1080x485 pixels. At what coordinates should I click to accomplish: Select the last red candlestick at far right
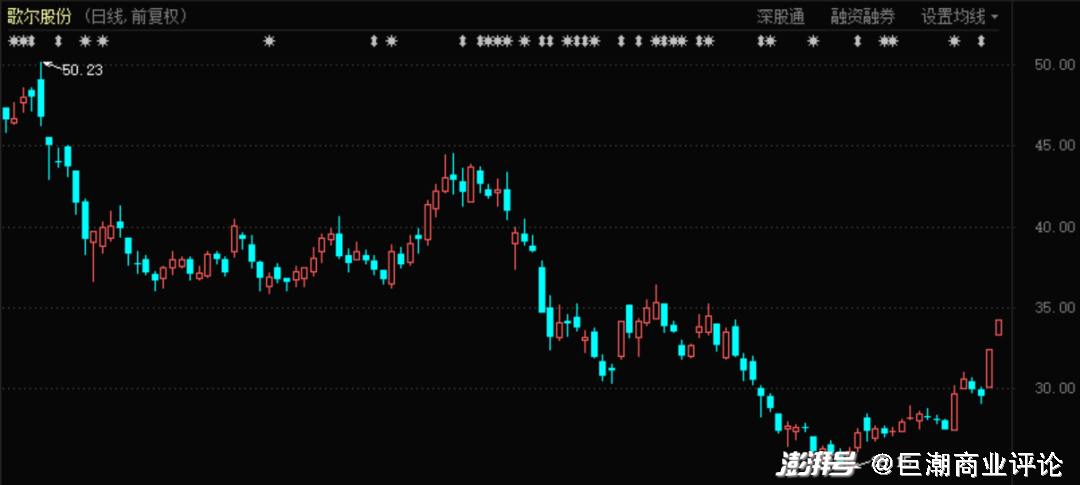[x=998, y=327]
